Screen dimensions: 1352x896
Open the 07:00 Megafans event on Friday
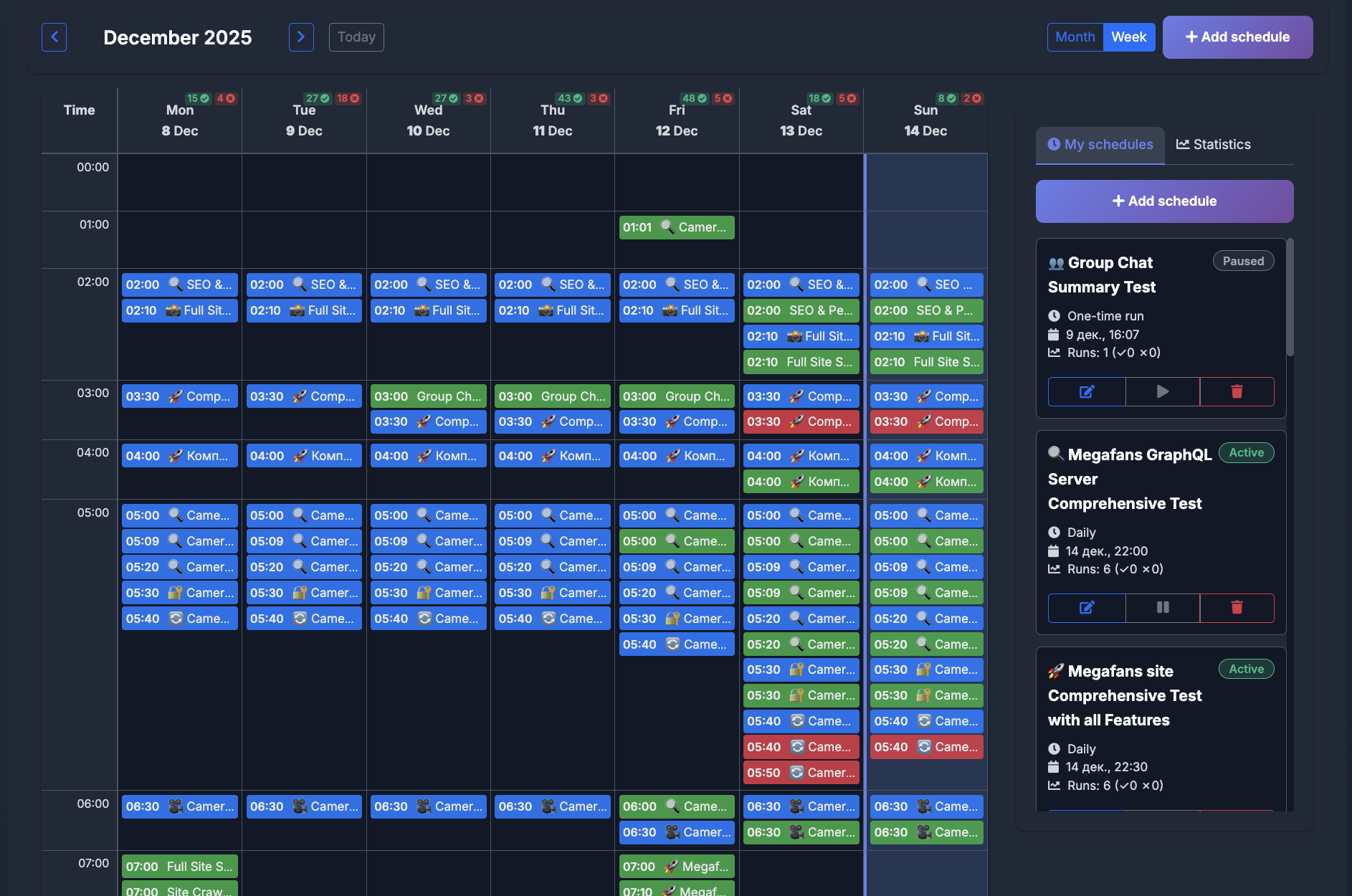(x=676, y=866)
